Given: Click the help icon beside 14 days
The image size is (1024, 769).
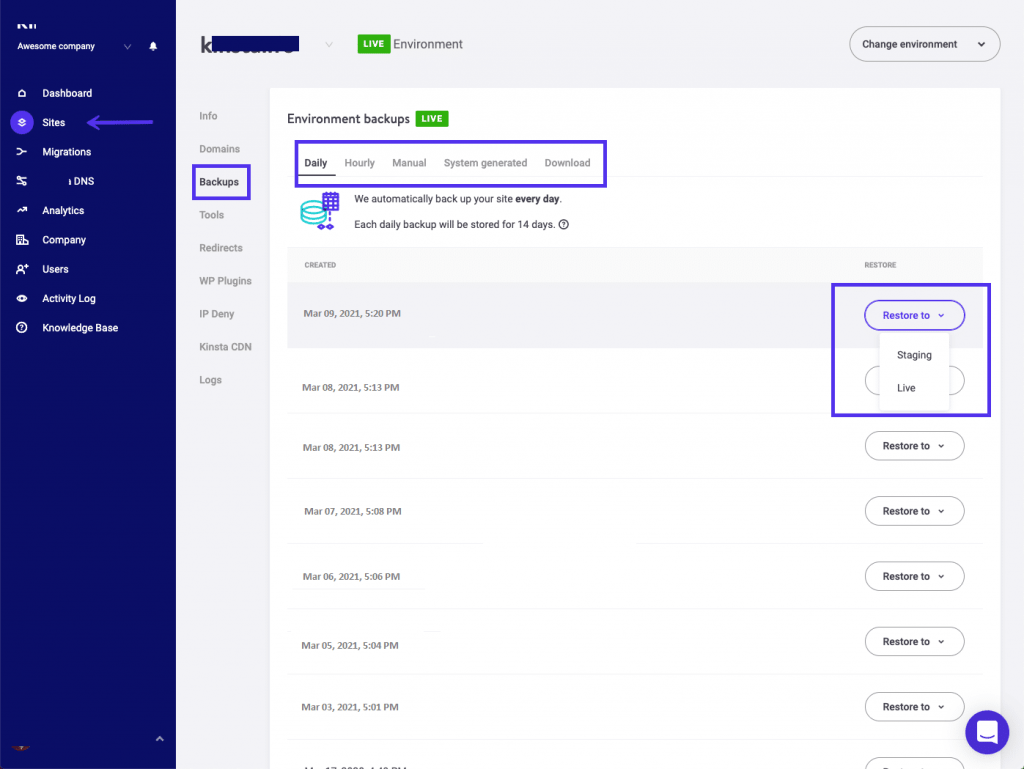Looking at the screenshot, I should 564,225.
